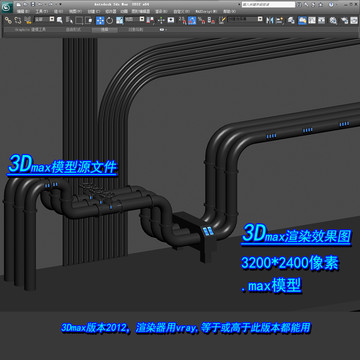Open the Mirror tool
360x360 pixels.
[270, 20]
